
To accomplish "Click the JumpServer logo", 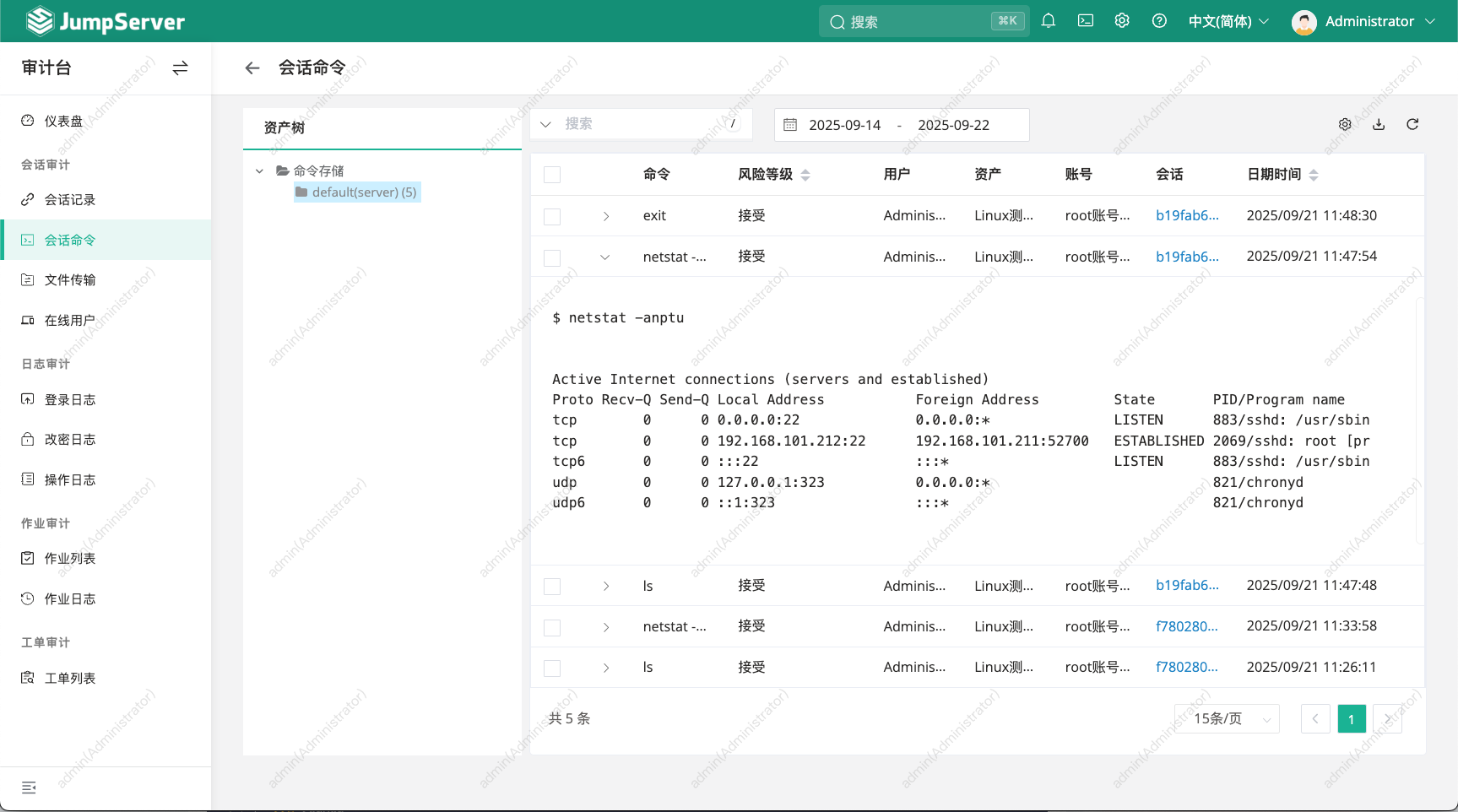I will point(105,20).
